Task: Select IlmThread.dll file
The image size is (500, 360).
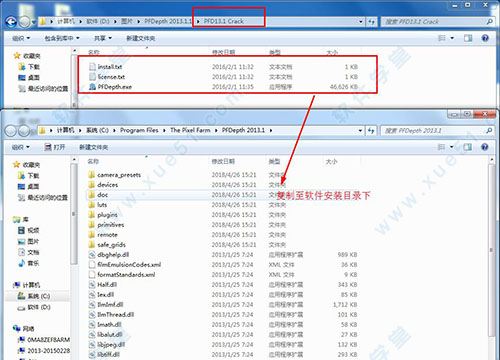Action: [x=111, y=315]
